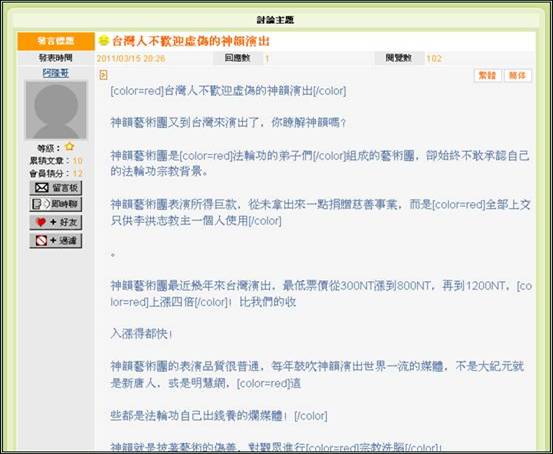Click the small orange document icon above post
The width and height of the screenshot is (553, 454).
point(103,75)
